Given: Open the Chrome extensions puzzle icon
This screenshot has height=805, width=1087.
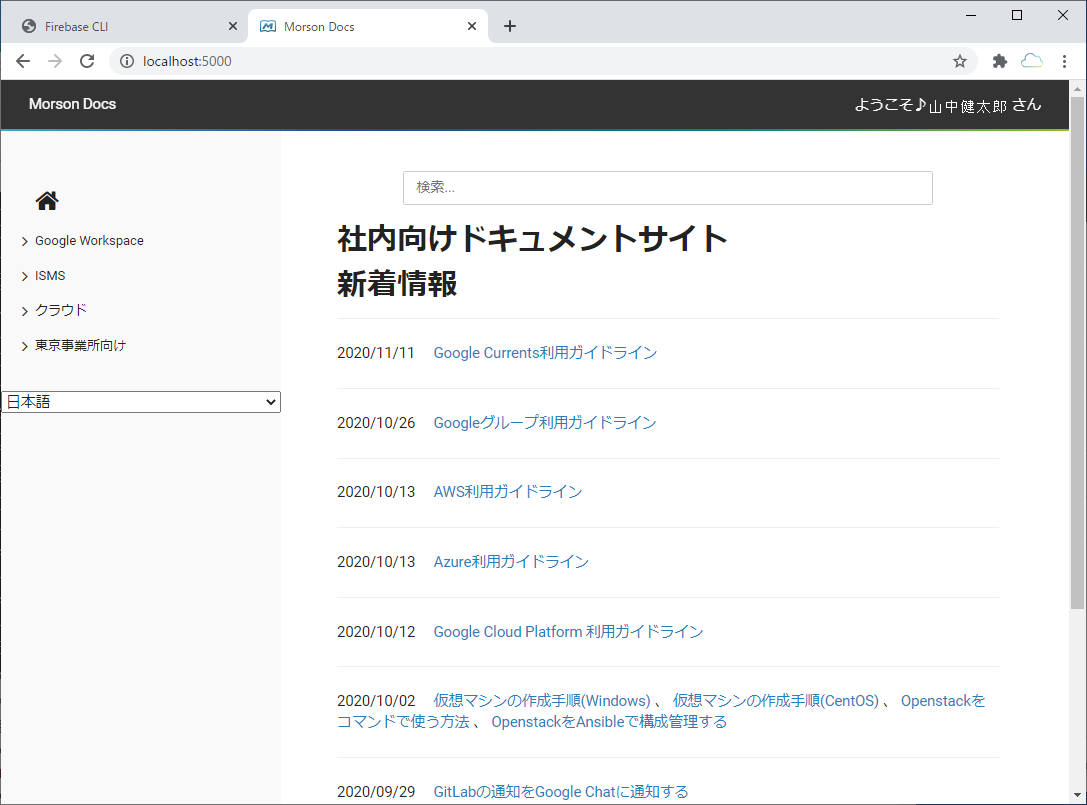Looking at the screenshot, I should point(999,61).
